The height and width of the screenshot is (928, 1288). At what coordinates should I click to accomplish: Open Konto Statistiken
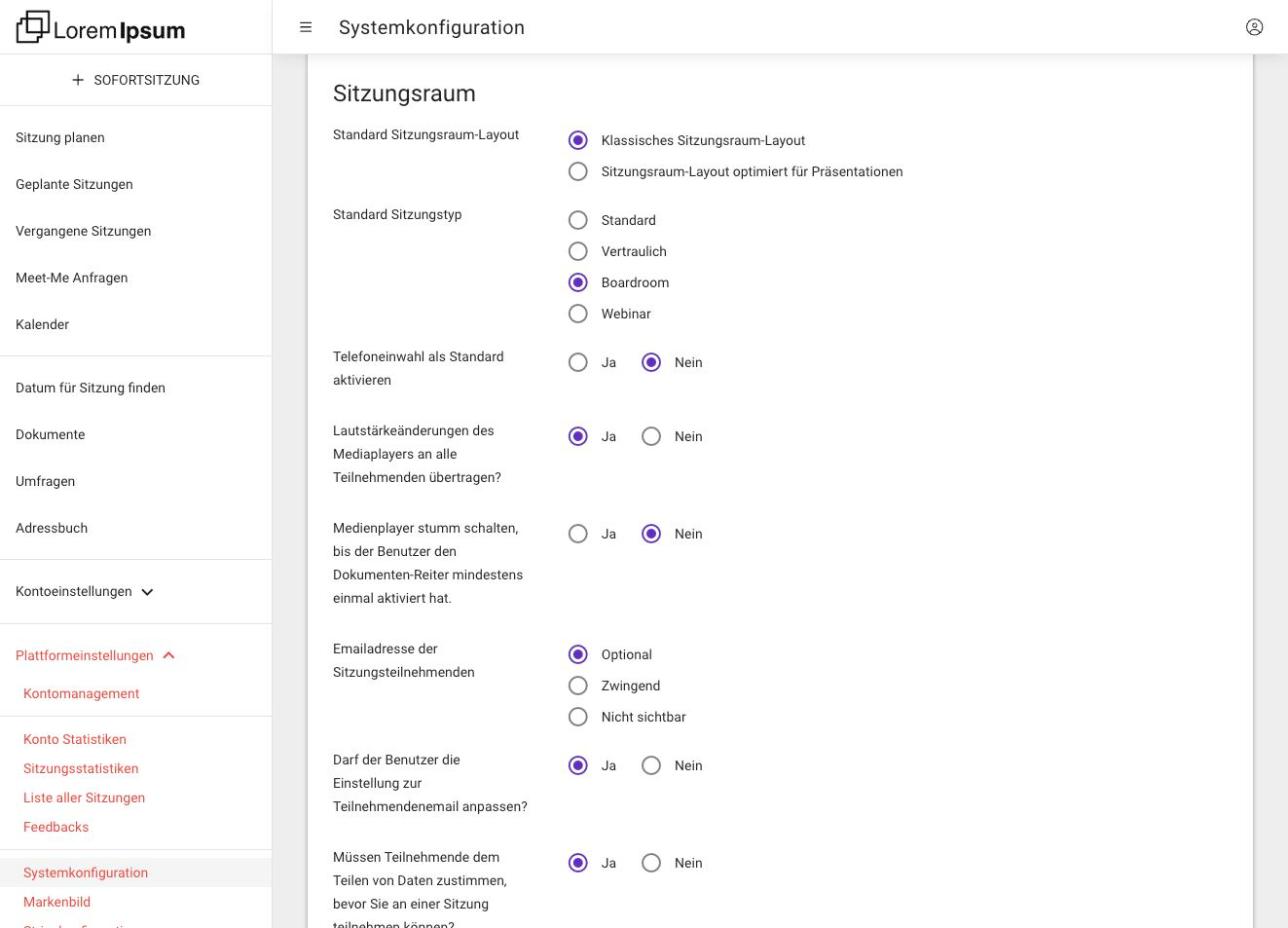[x=75, y=739]
